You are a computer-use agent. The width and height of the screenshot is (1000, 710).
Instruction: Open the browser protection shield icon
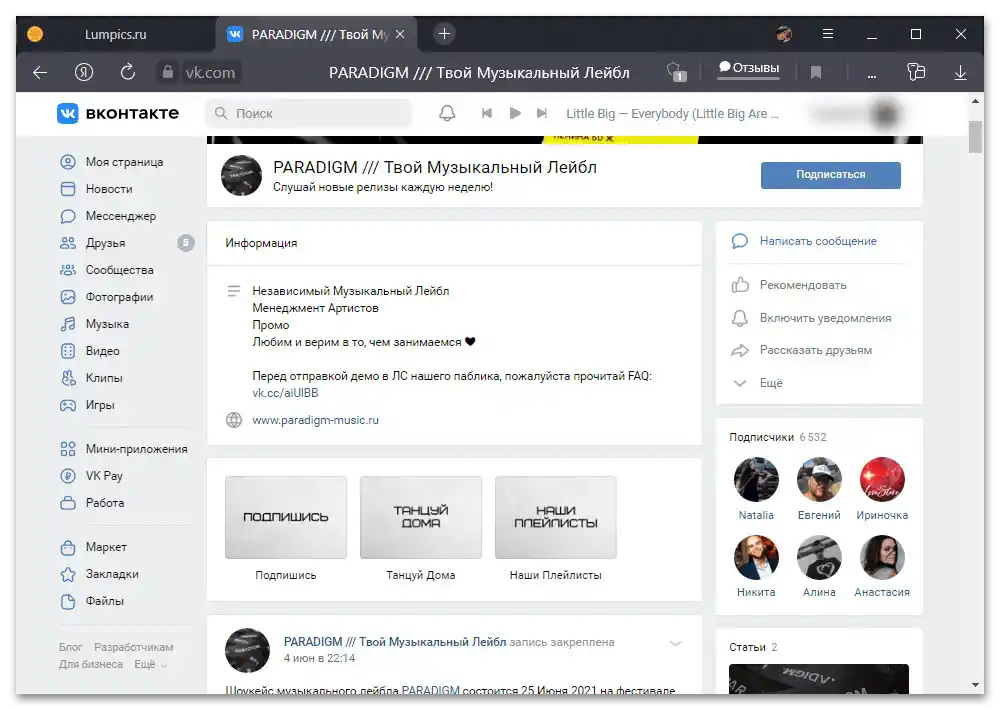(676, 71)
